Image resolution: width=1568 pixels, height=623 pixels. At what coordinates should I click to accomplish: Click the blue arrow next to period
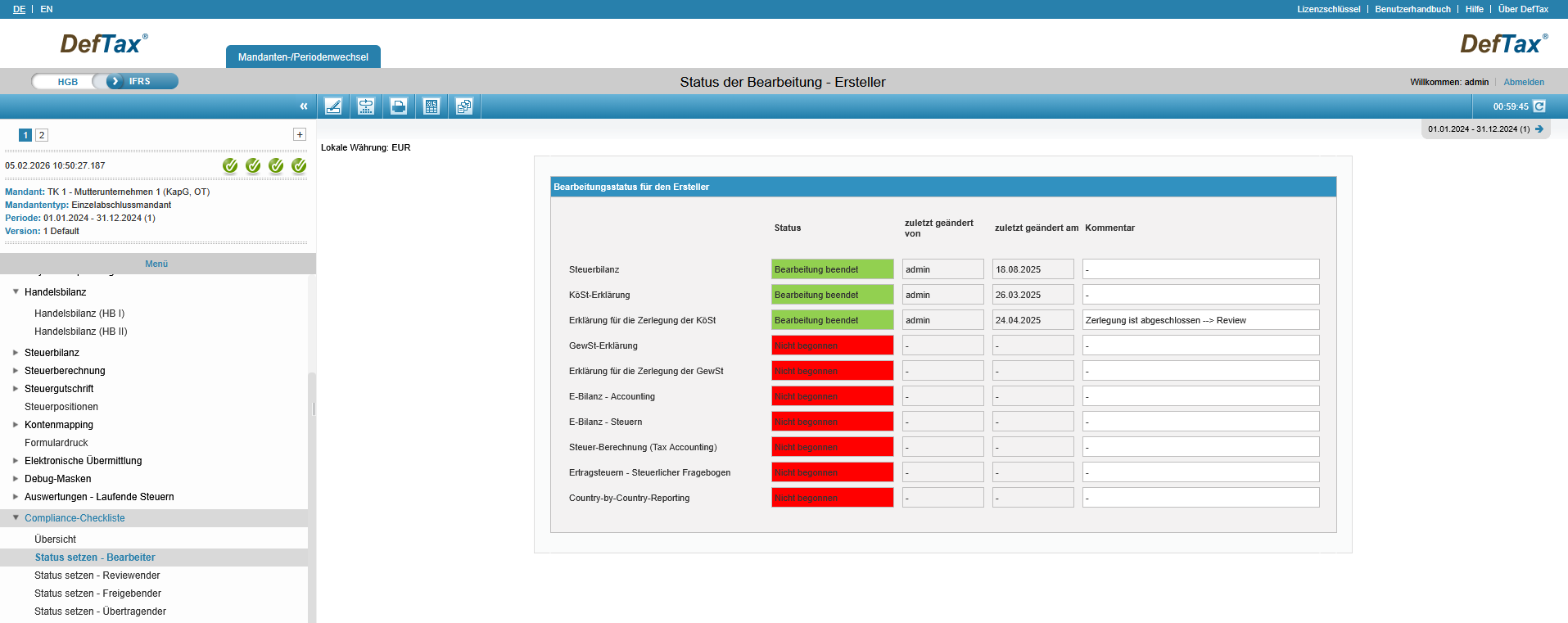(1539, 129)
